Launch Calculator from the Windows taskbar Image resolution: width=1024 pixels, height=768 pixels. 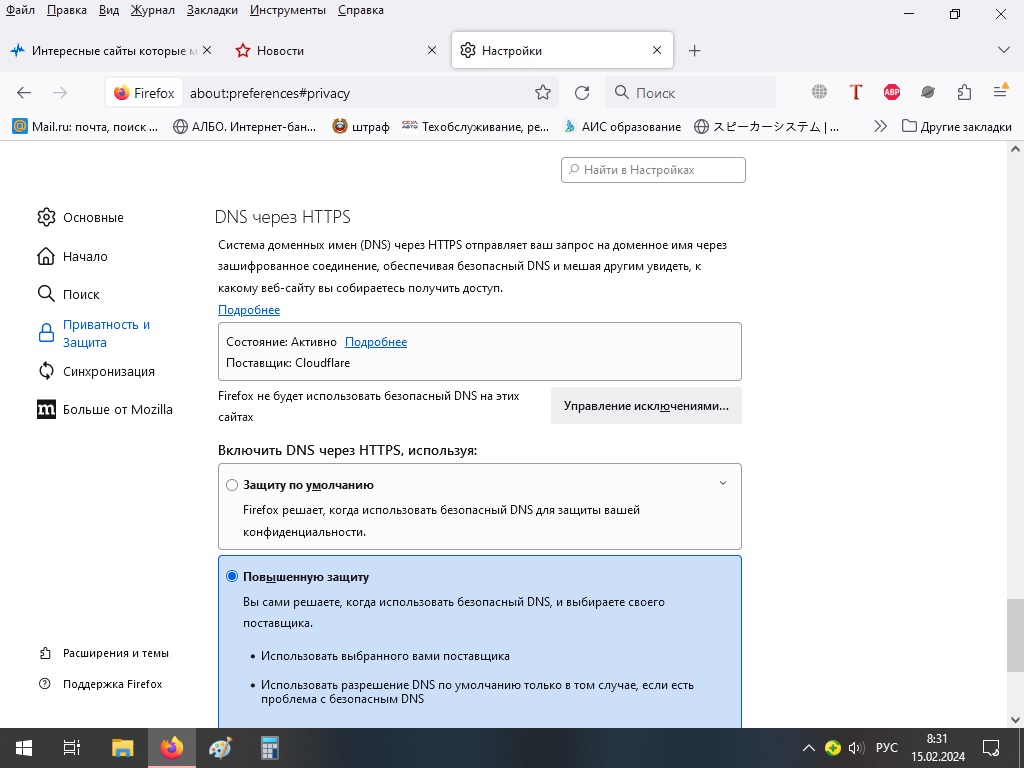(269, 748)
